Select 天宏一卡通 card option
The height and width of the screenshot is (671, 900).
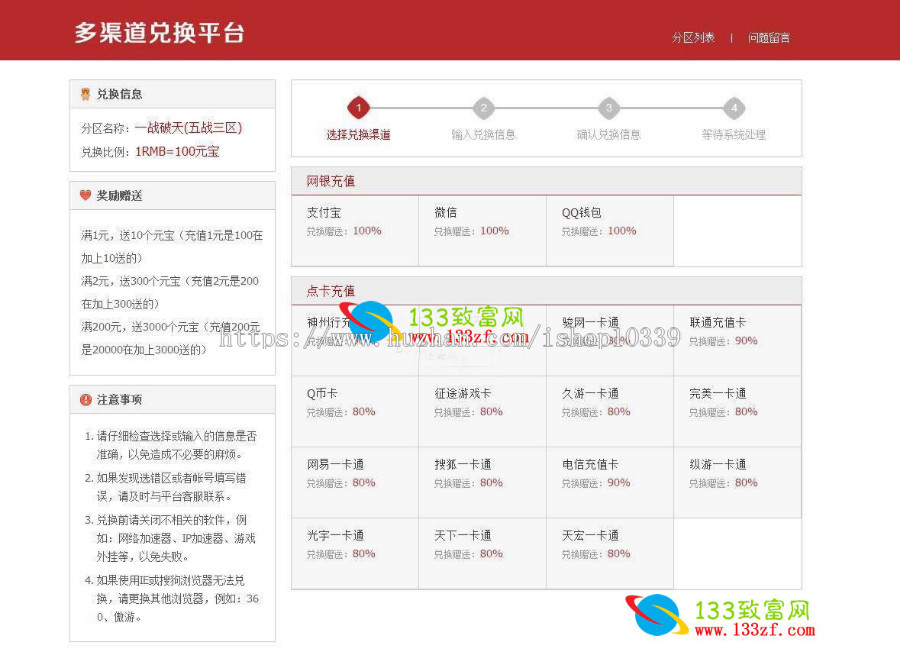coord(610,554)
